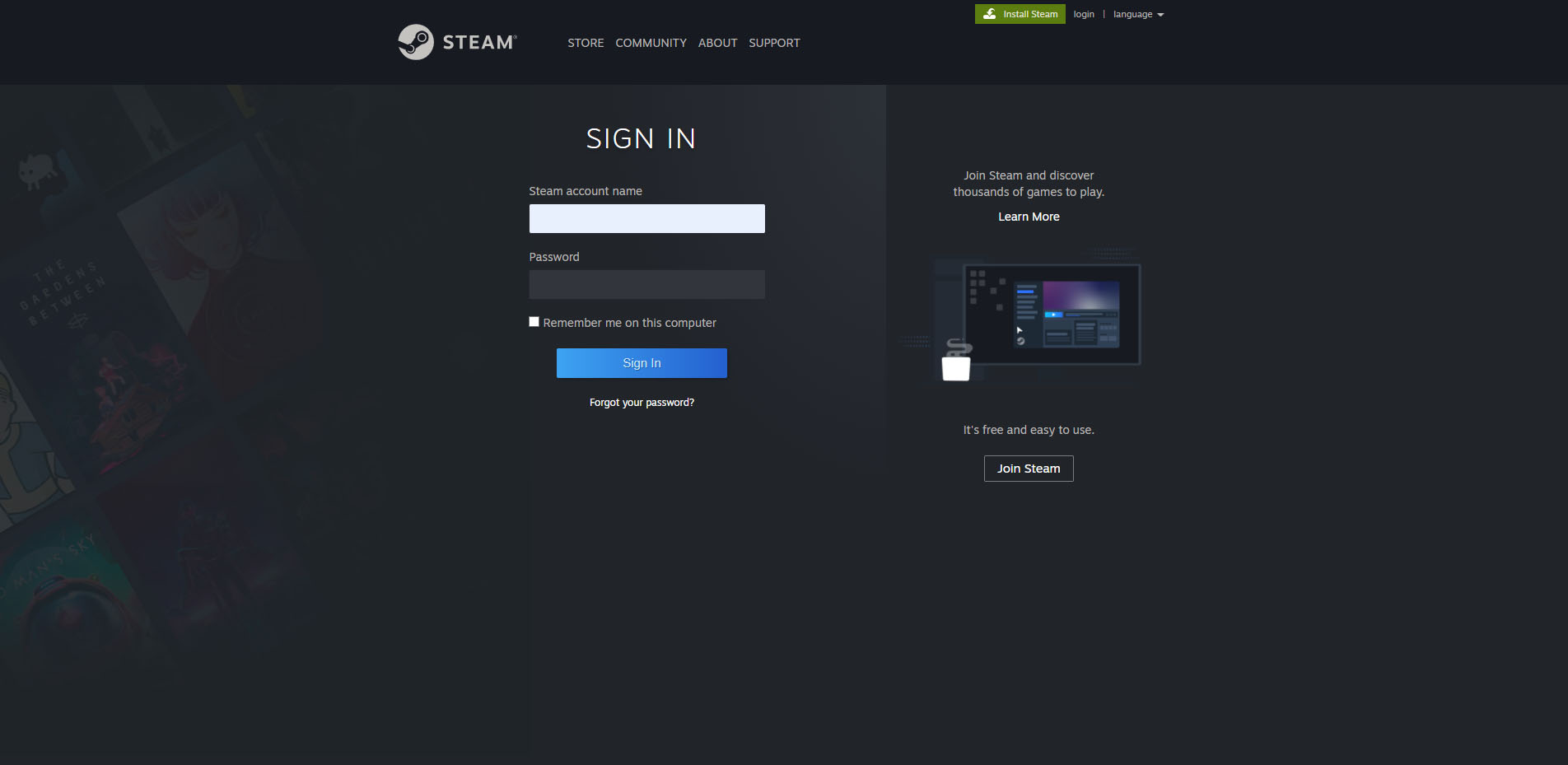This screenshot has height=765, width=1568.
Task: Enable Remember me on this computer
Action: 534,322
